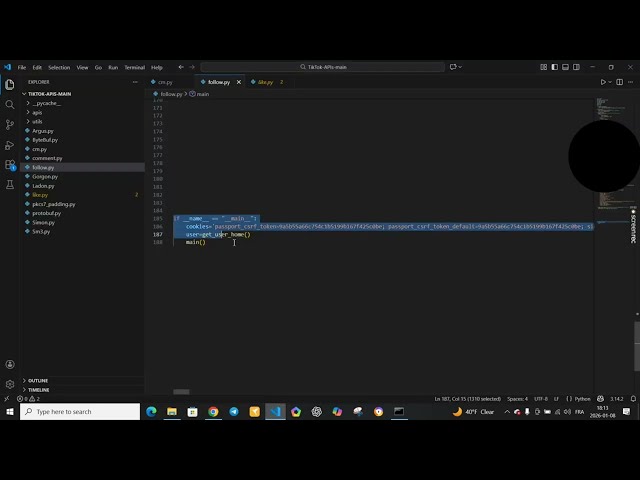Open Customize Layout in title bar
This screenshot has width=640, height=480.
click(x=544, y=67)
